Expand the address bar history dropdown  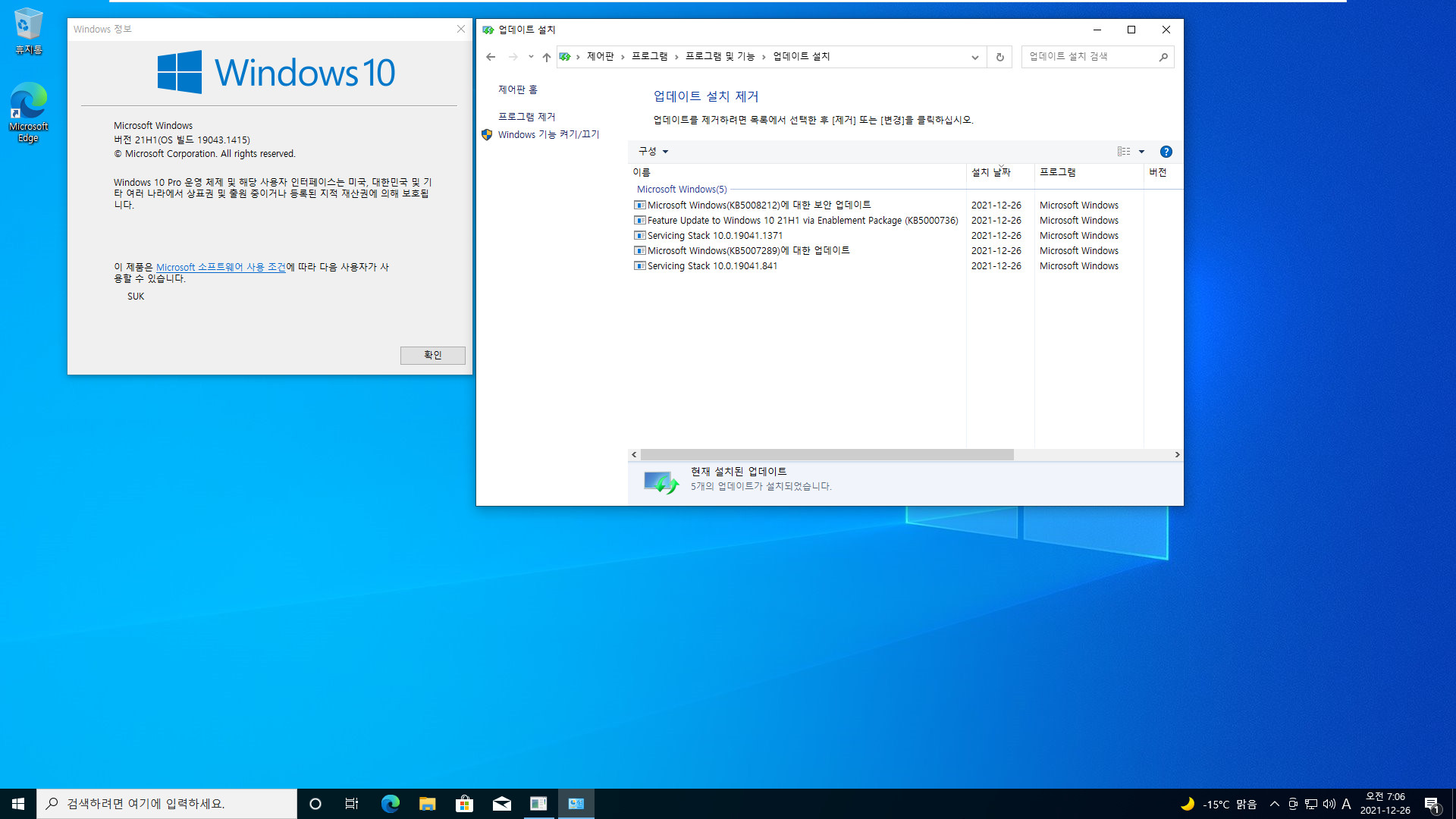click(974, 57)
